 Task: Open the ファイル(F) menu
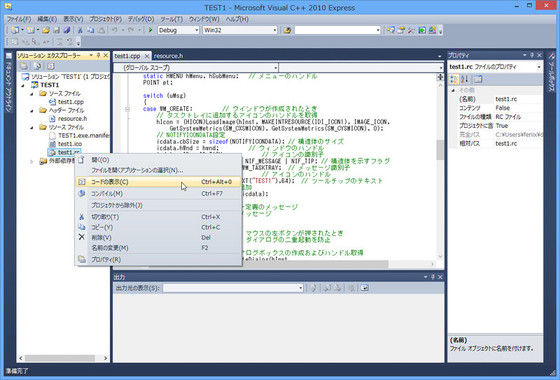(x=19, y=19)
